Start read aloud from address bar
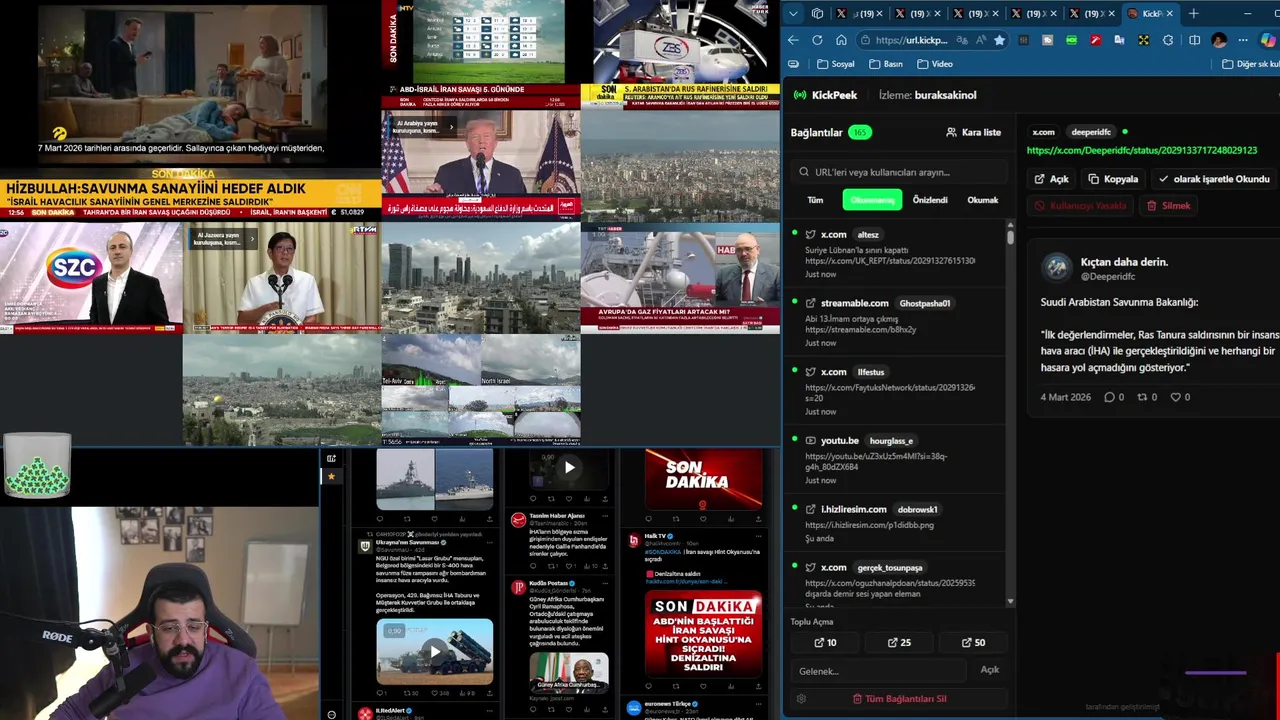This screenshot has width=1280, height=720. pyautogui.click(x=979, y=40)
